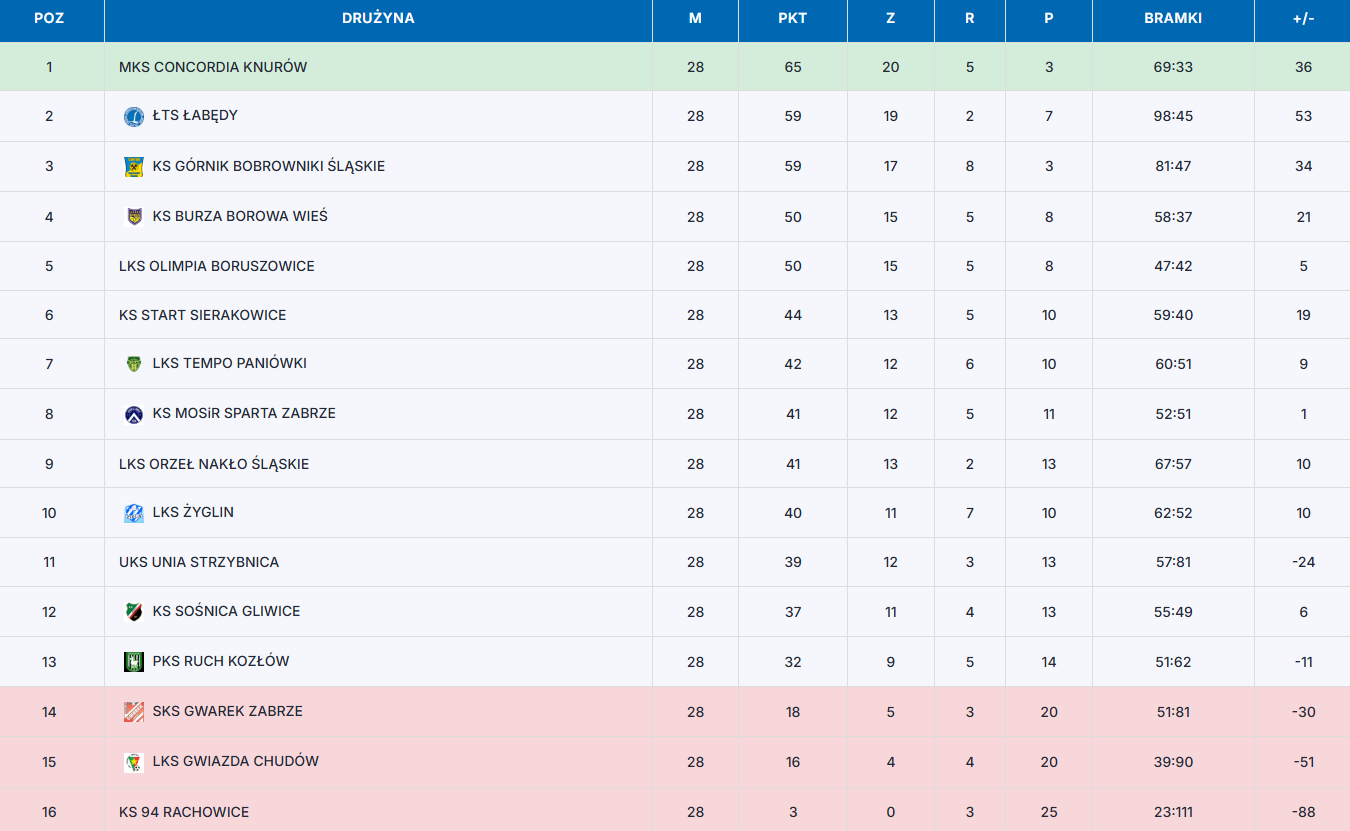The image size is (1350, 831).
Task: Open the LKS Olimpia Boruszowice team page
Action: tap(217, 266)
